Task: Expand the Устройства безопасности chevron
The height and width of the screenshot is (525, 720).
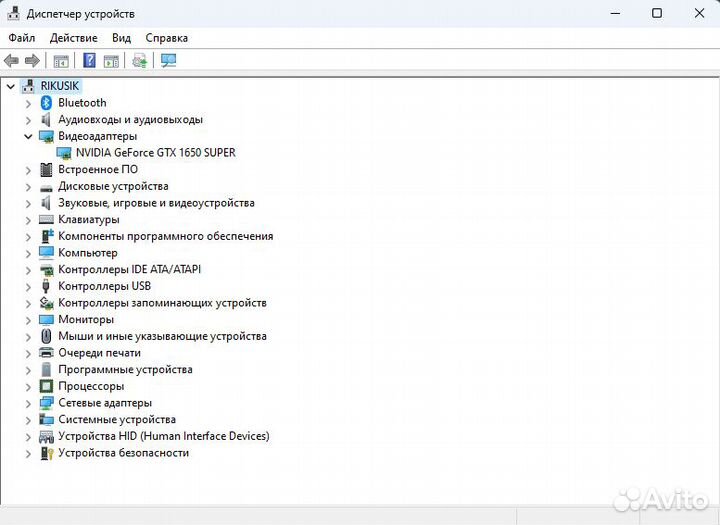Action: point(28,454)
